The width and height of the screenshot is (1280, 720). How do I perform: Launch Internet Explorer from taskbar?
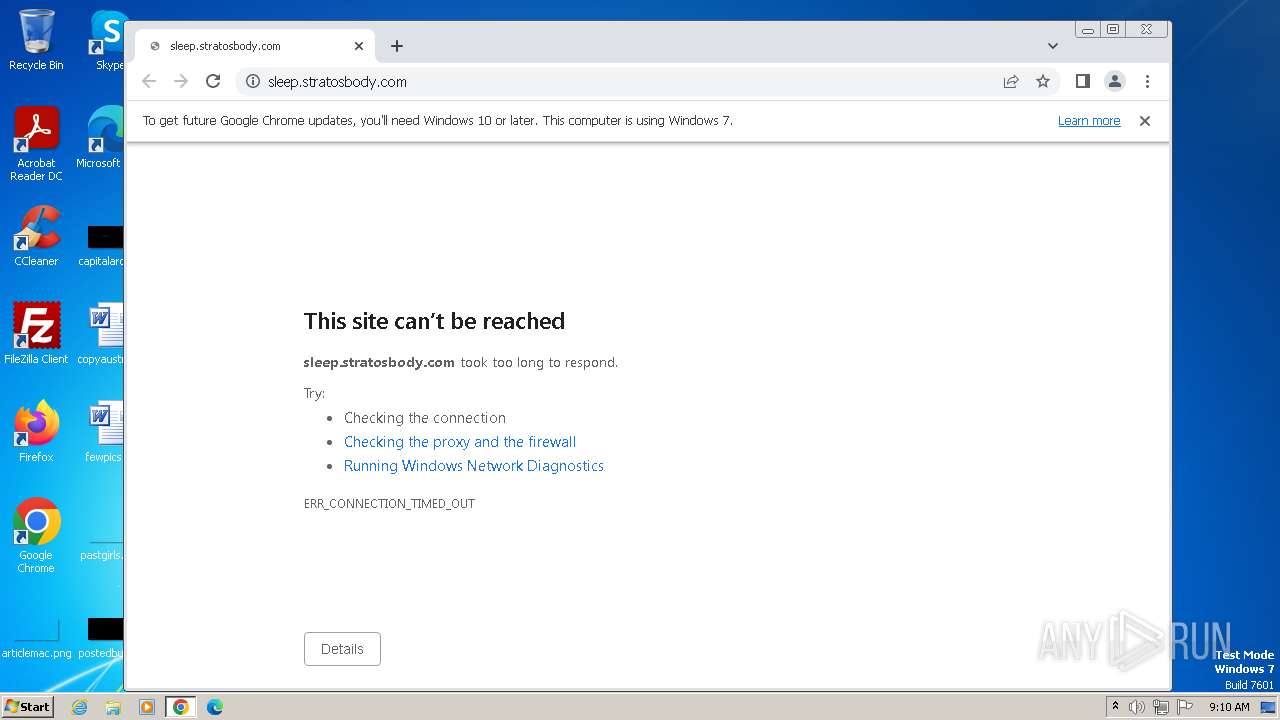pos(79,707)
